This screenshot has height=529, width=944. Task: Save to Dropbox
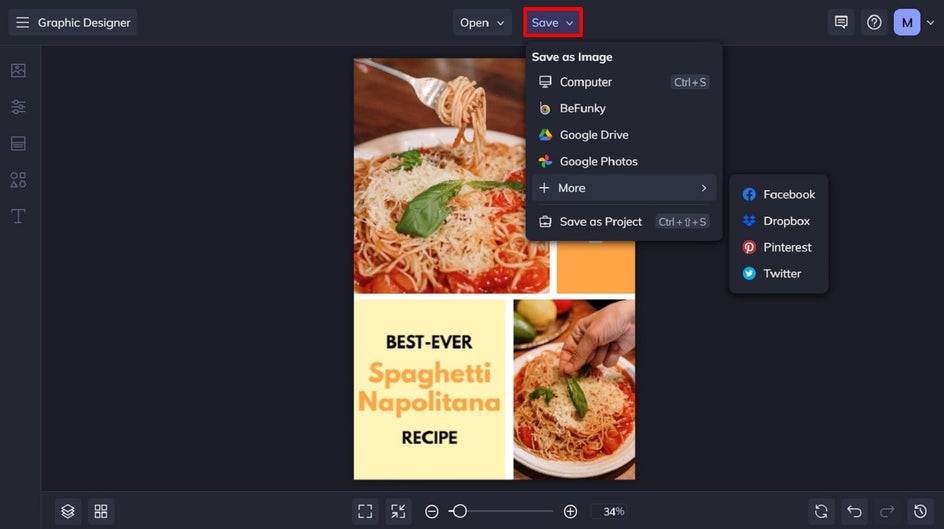(x=778, y=221)
